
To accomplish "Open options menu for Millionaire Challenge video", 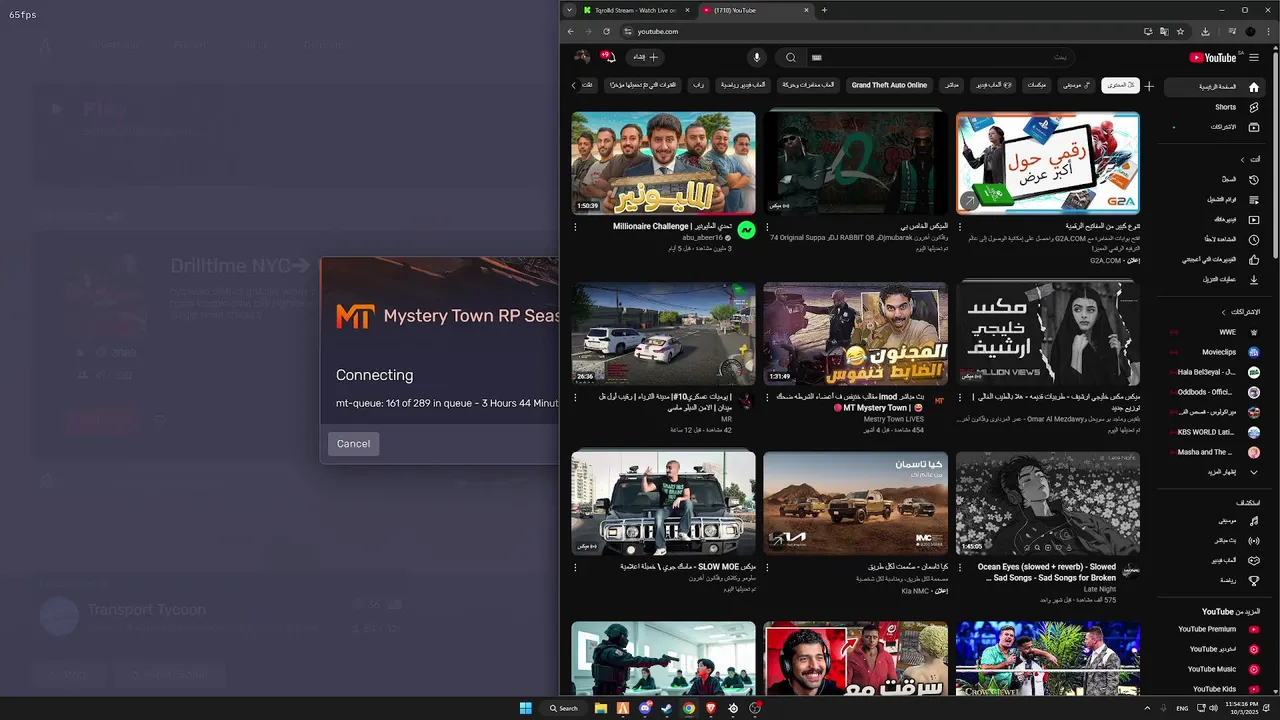I will [575, 227].
